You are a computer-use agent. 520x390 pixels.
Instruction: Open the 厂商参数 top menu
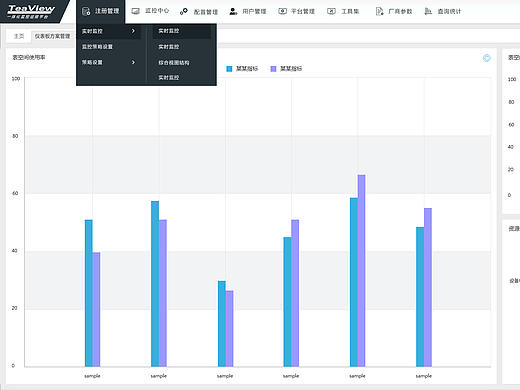coord(394,11)
